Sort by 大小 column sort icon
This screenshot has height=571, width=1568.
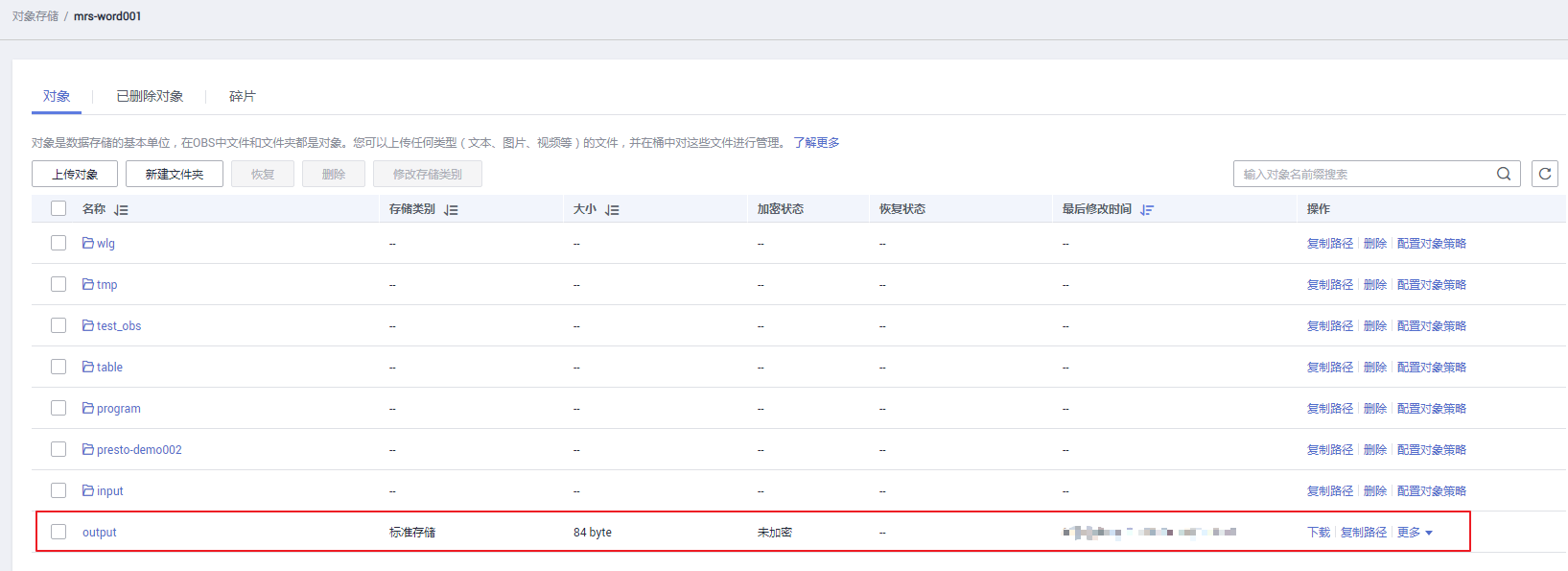click(612, 209)
